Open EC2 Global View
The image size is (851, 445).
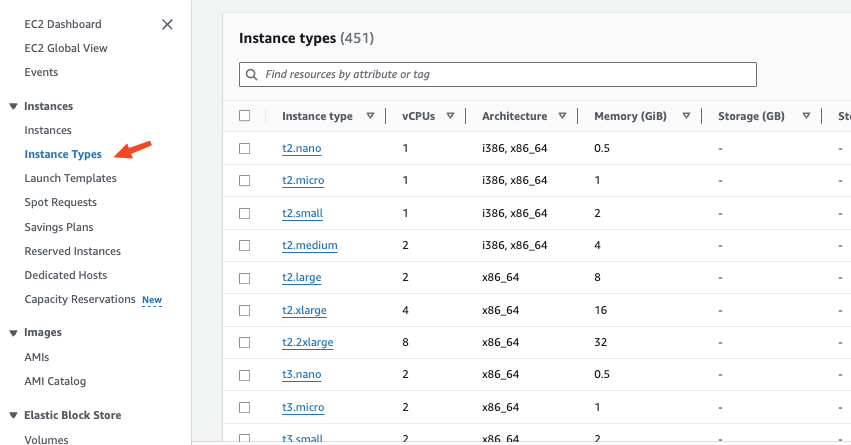pyautogui.click(x=66, y=48)
